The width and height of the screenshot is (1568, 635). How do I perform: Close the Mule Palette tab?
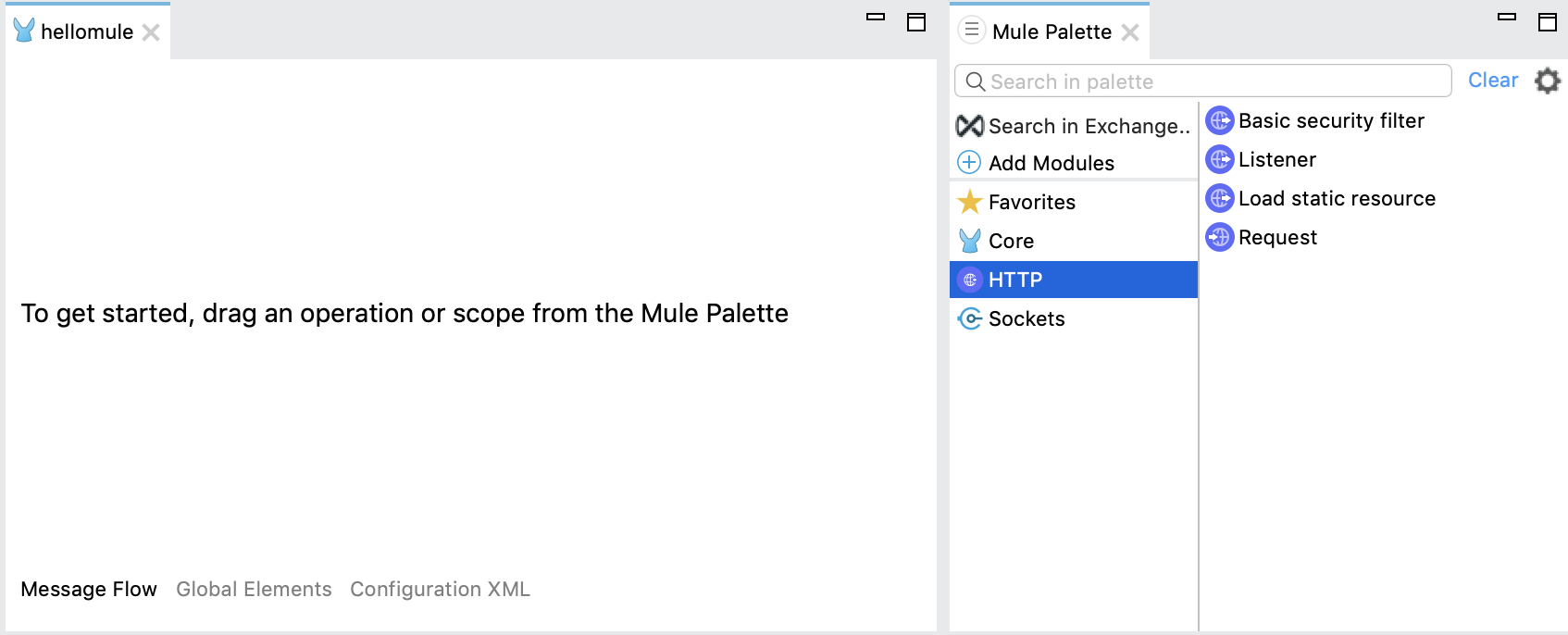[x=1131, y=32]
